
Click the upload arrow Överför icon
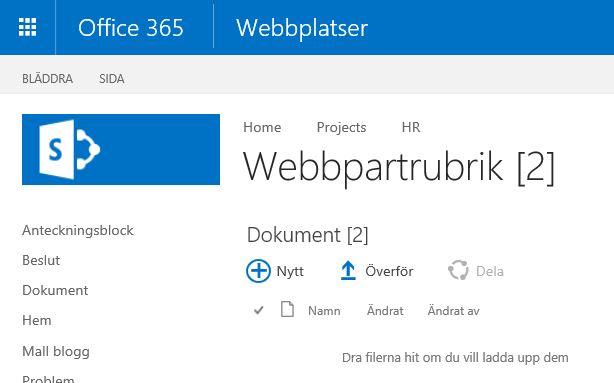348,271
